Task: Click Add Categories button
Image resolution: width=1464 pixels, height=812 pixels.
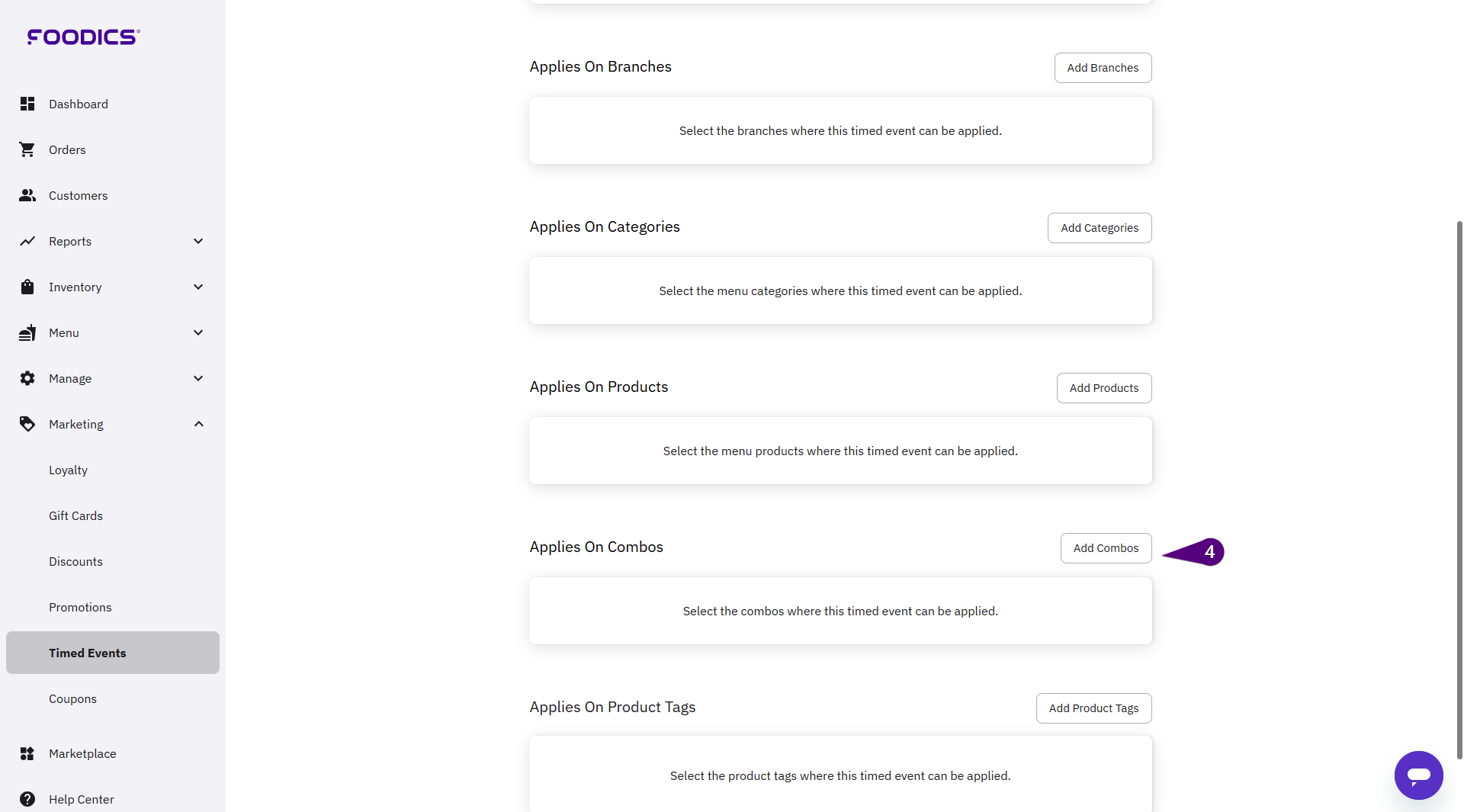Action: point(1099,228)
